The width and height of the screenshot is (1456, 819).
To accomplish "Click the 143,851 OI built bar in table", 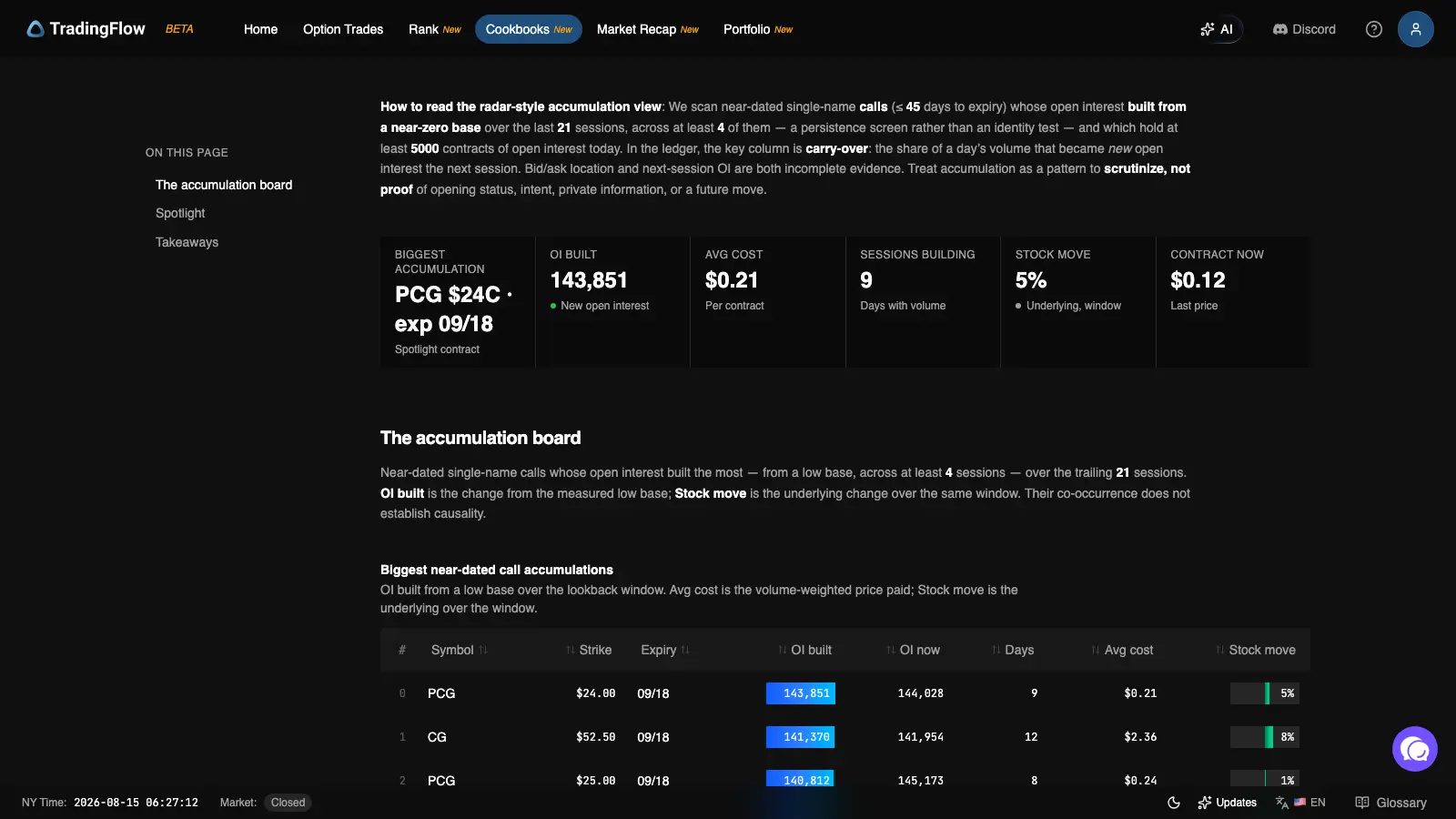I will click(x=801, y=693).
